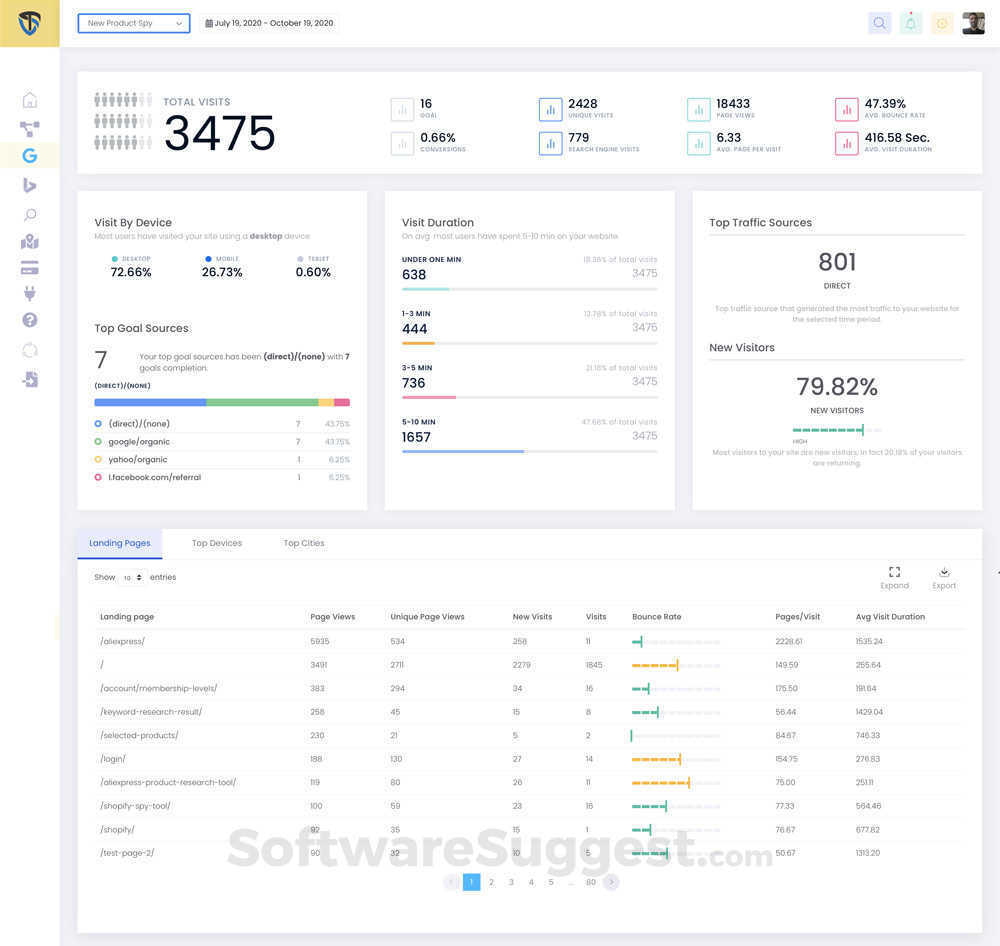Click the Top Goal Sources colored bar
The image size is (1000, 946).
[222, 402]
